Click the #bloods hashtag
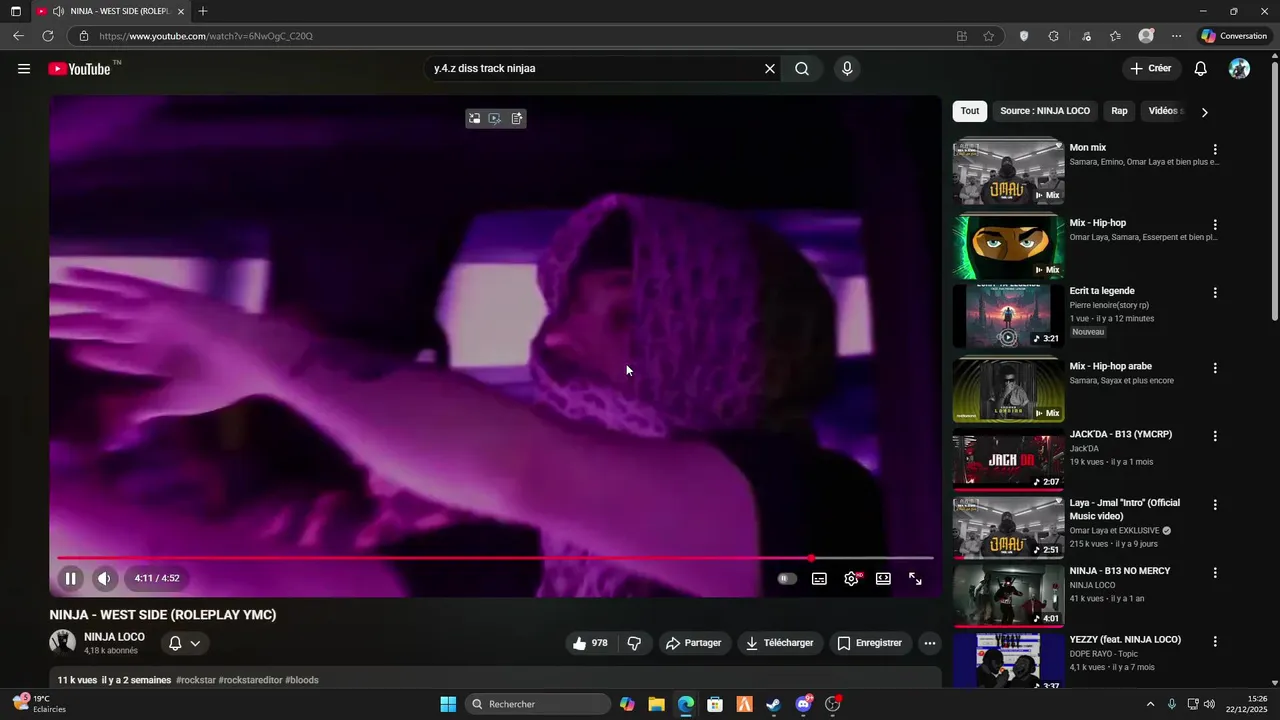This screenshot has height=720, width=1280. pos(302,680)
